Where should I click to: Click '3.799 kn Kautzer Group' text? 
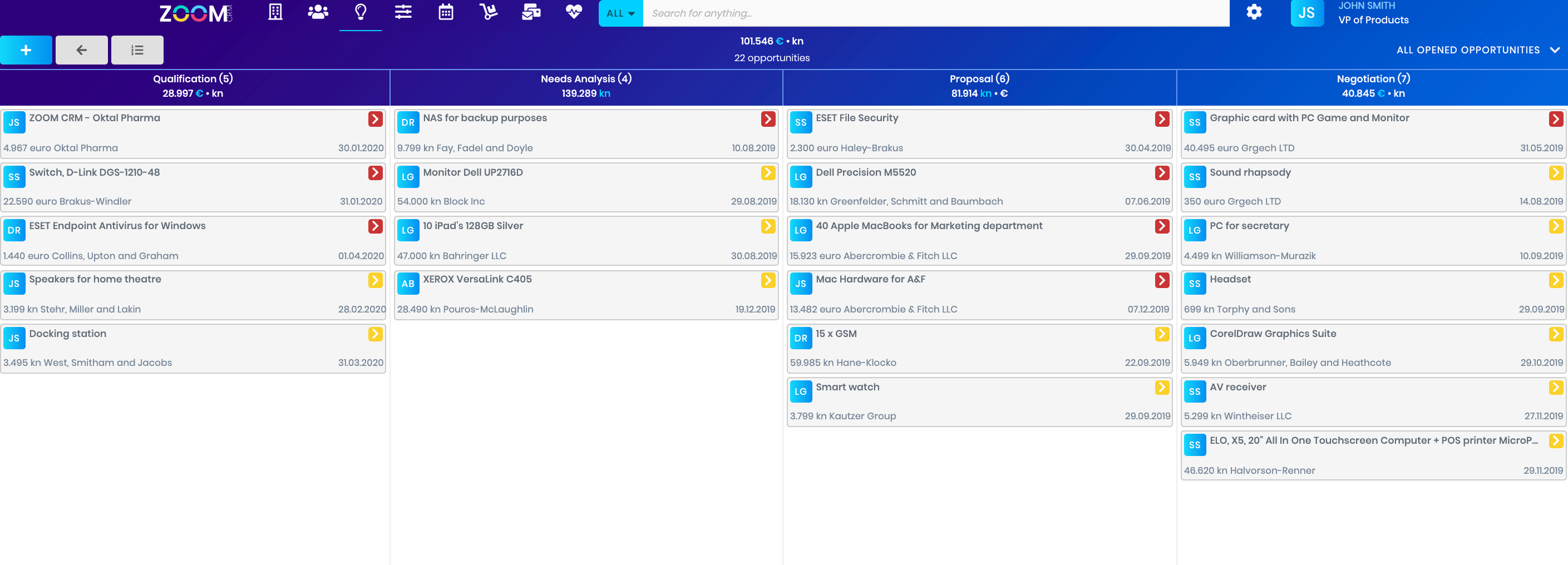coord(842,416)
